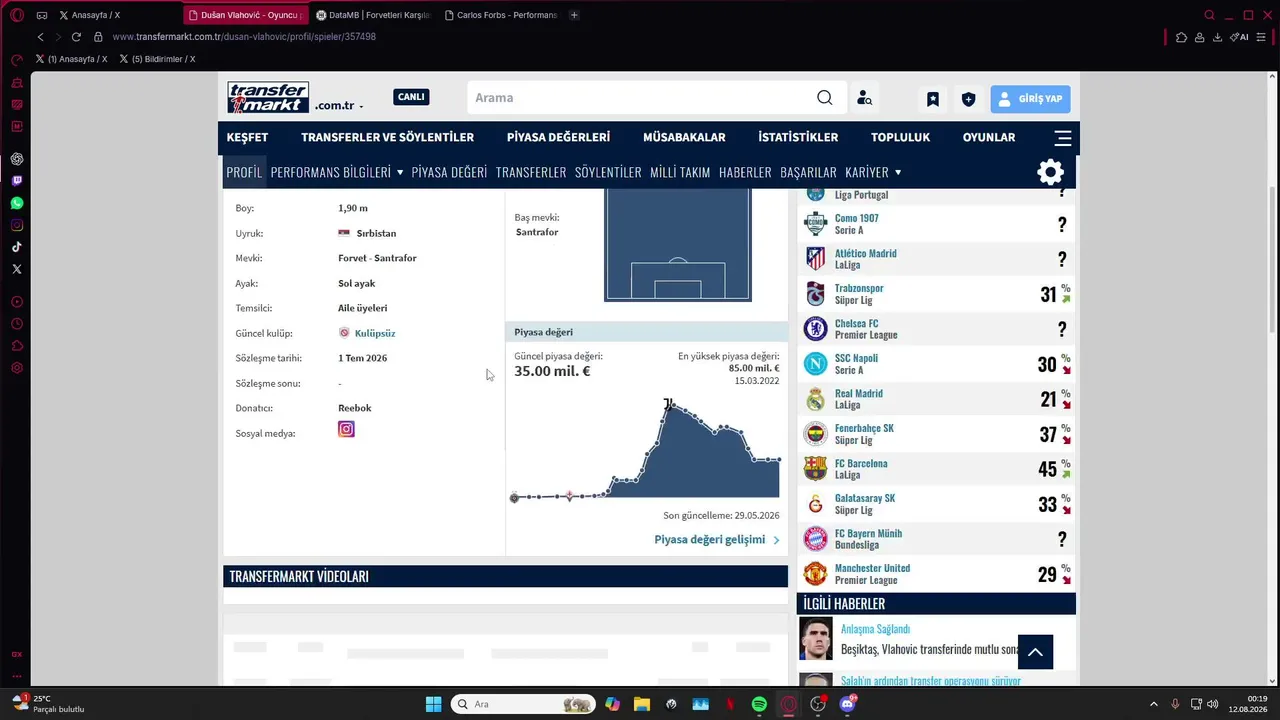This screenshot has width=1280, height=720.
Task: Open the (5) Bildirimler / X bookmark
Action: tap(157, 59)
